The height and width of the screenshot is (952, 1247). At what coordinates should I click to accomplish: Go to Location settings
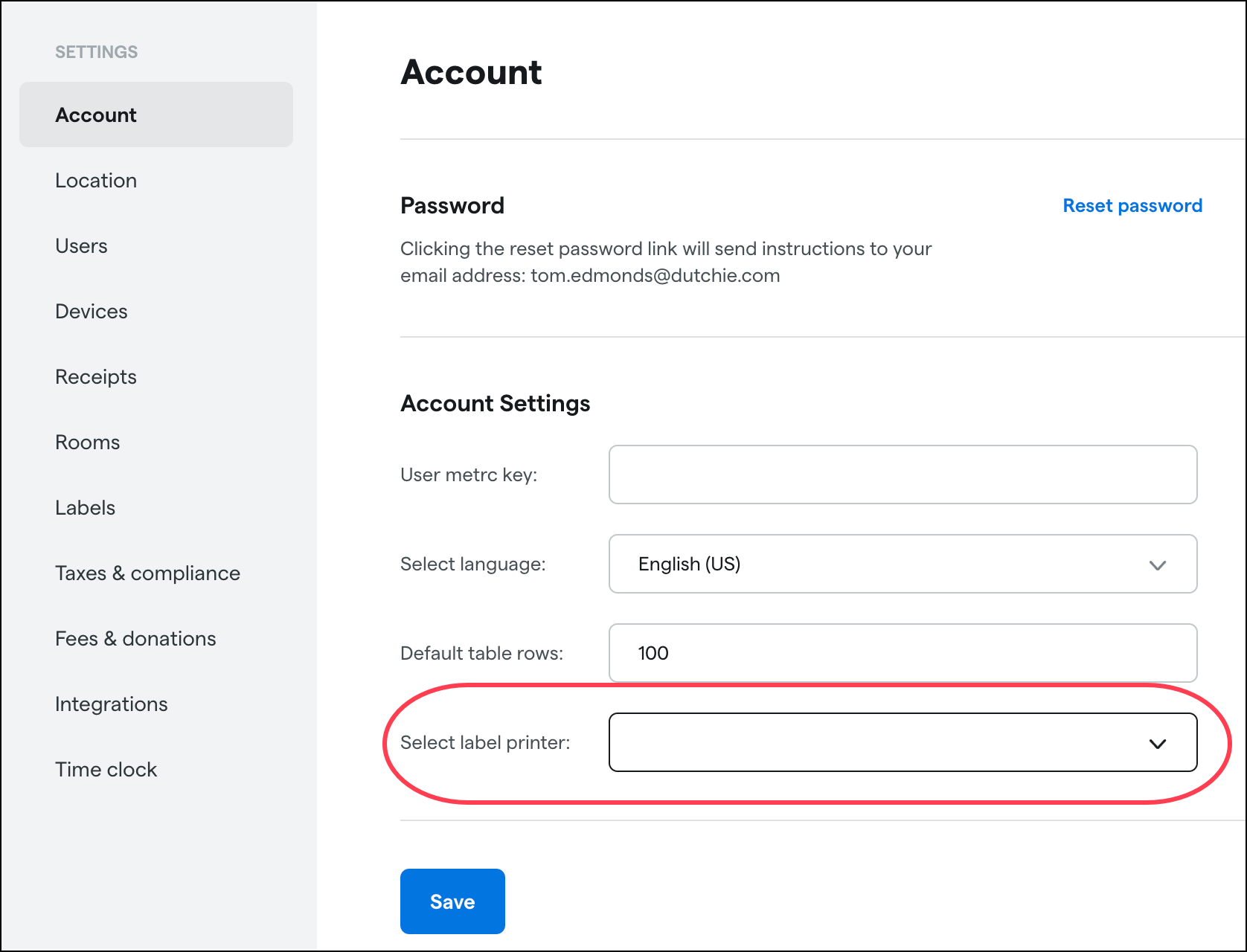coord(96,181)
